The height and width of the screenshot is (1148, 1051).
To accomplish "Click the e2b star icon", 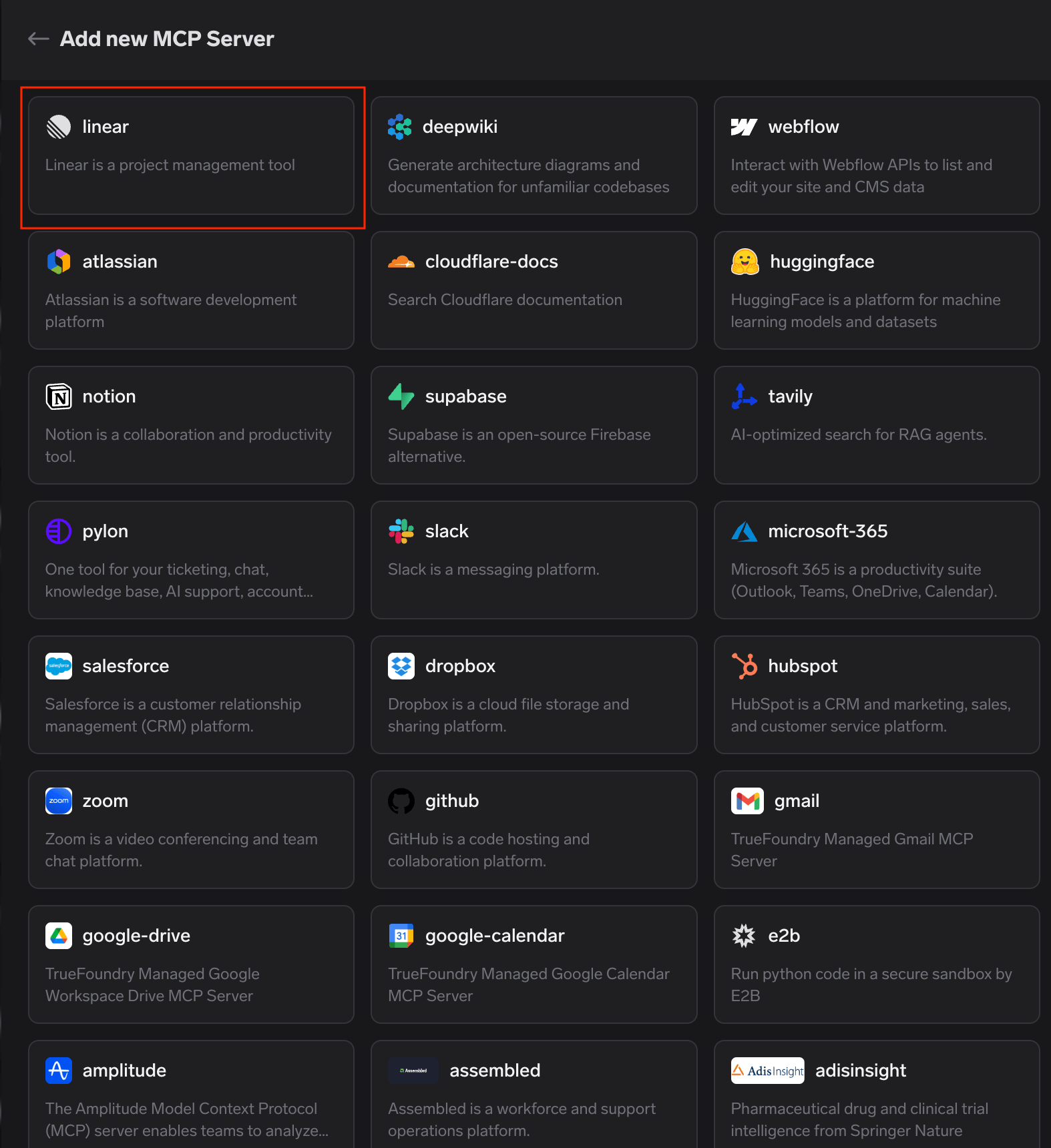I will [x=744, y=936].
